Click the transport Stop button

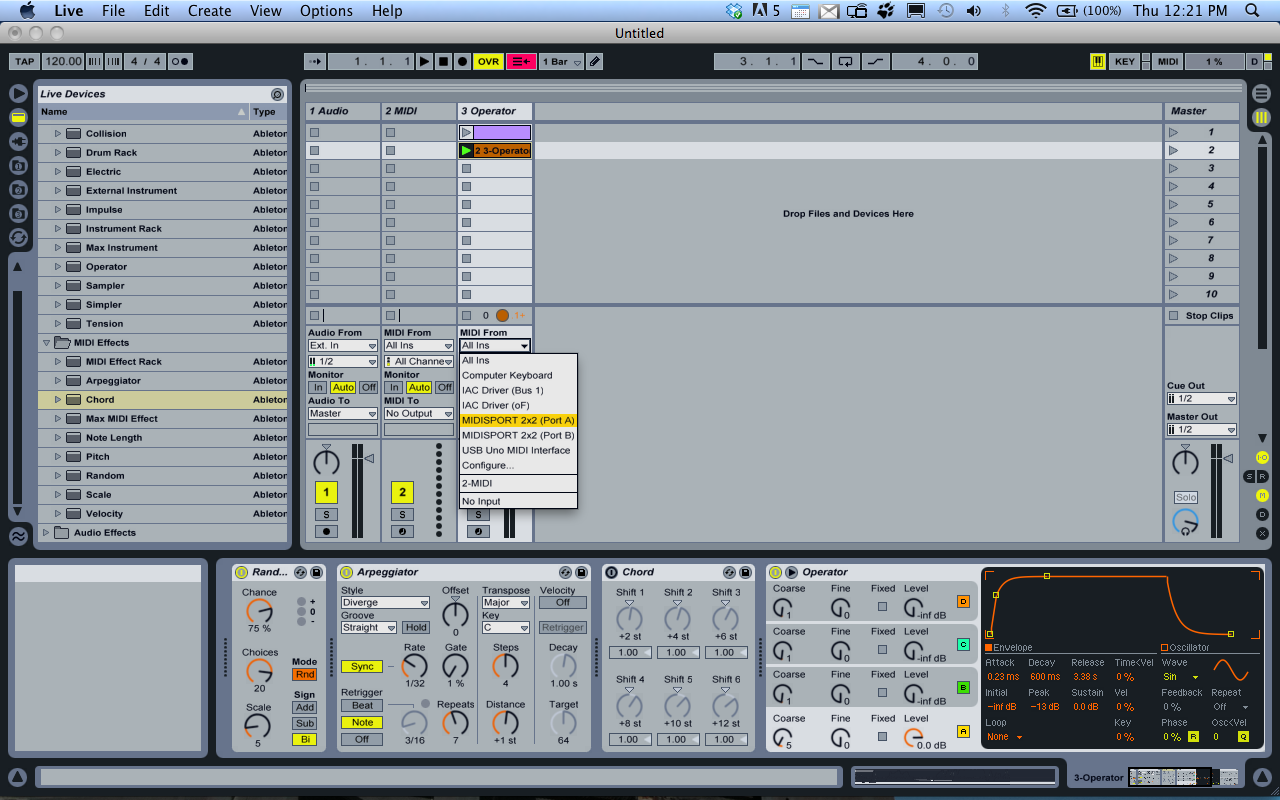(443, 61)
